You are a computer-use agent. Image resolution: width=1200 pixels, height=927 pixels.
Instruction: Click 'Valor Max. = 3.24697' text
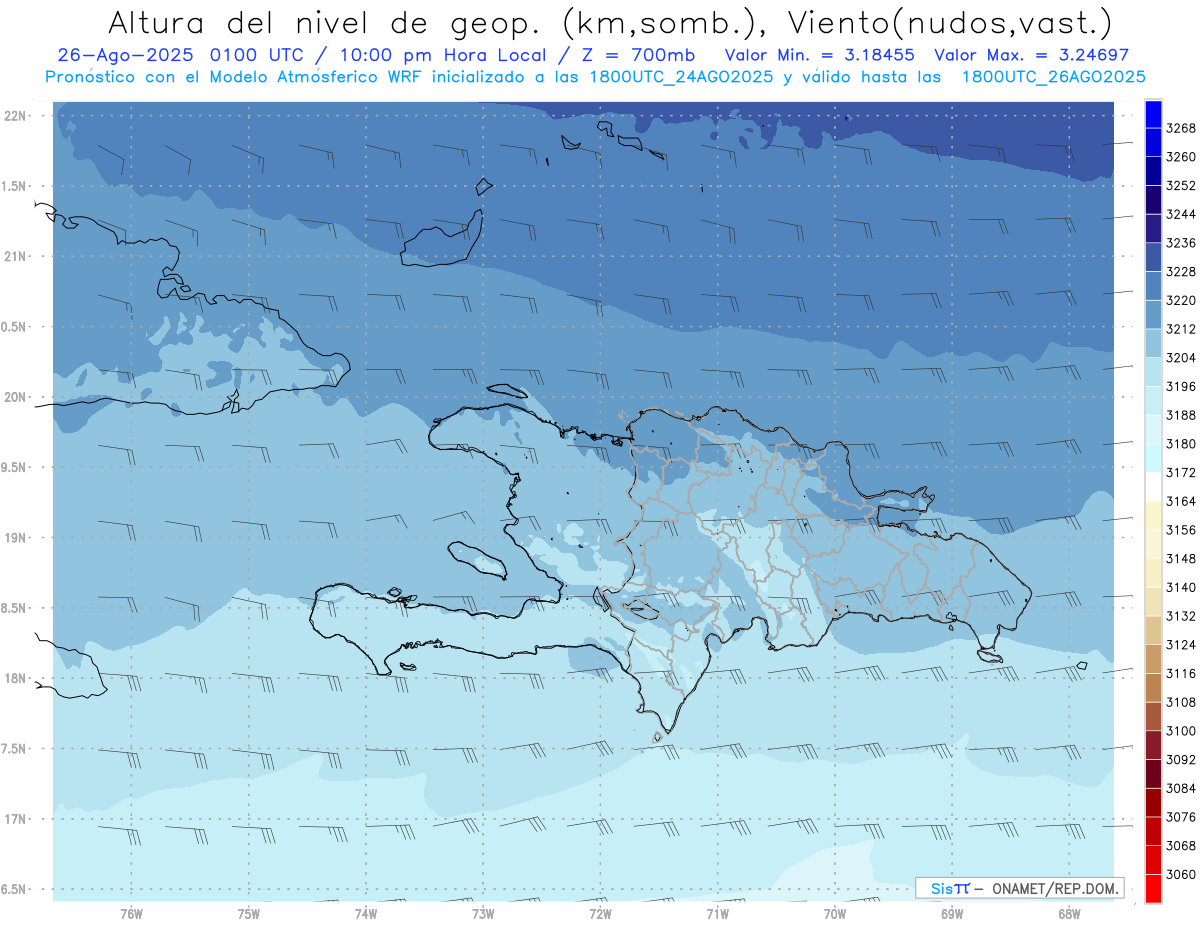pos(1032,56)
